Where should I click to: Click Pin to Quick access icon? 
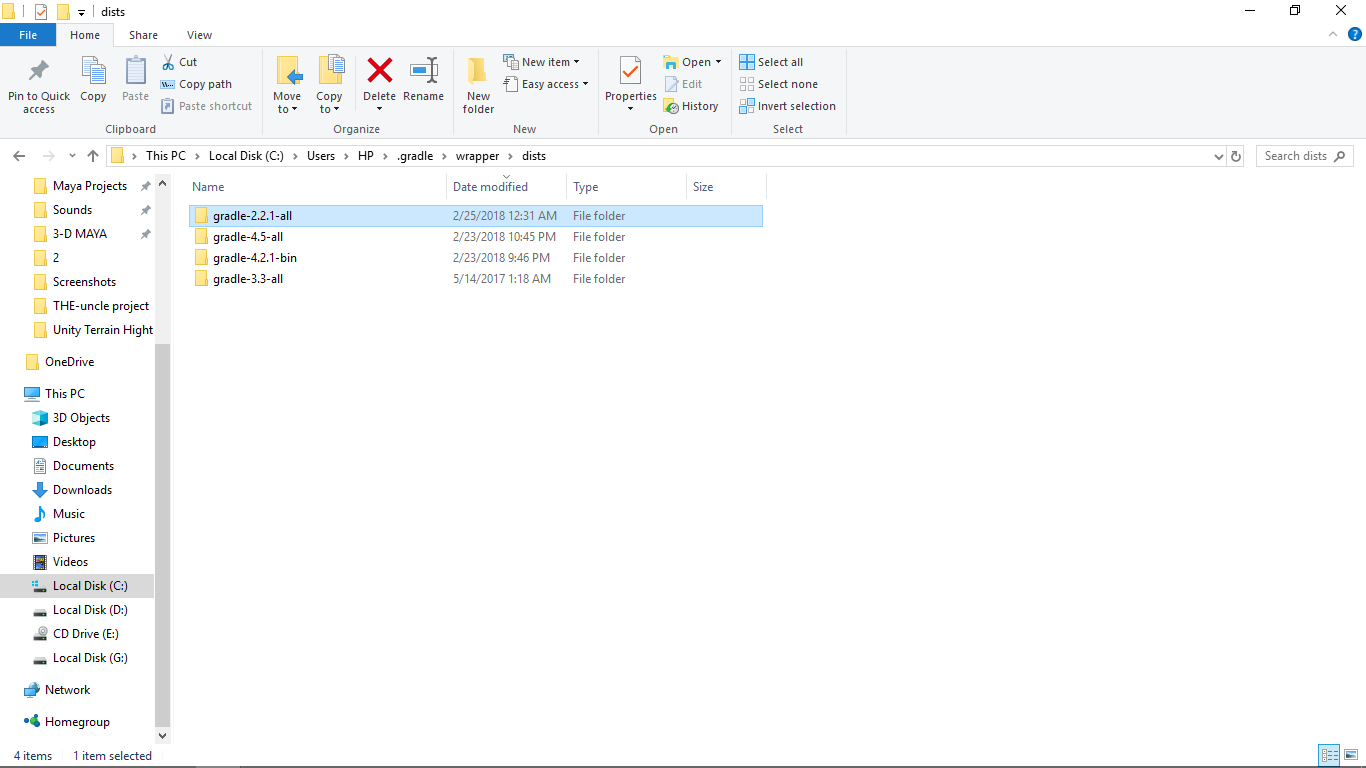[39, 72]
